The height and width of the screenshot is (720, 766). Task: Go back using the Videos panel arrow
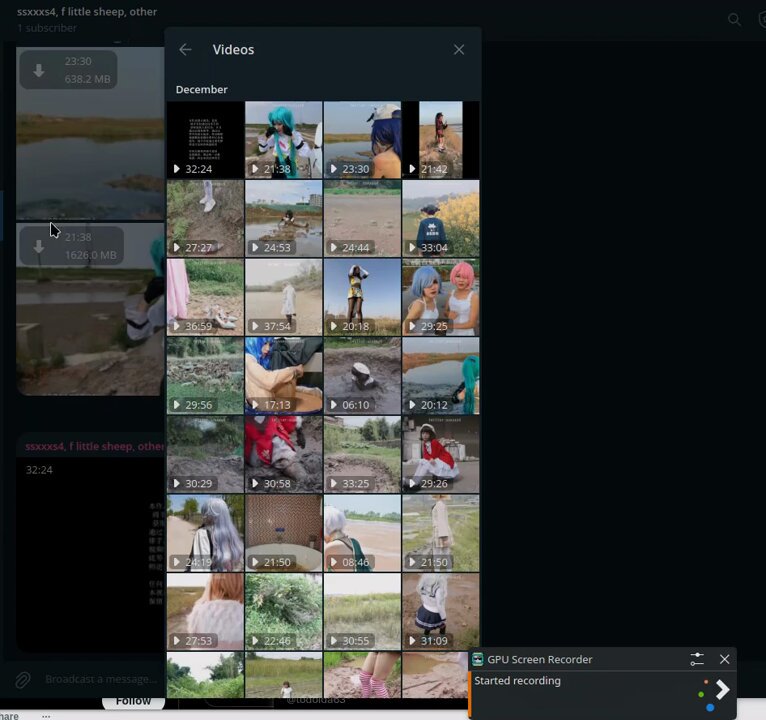tap(185, 49)
